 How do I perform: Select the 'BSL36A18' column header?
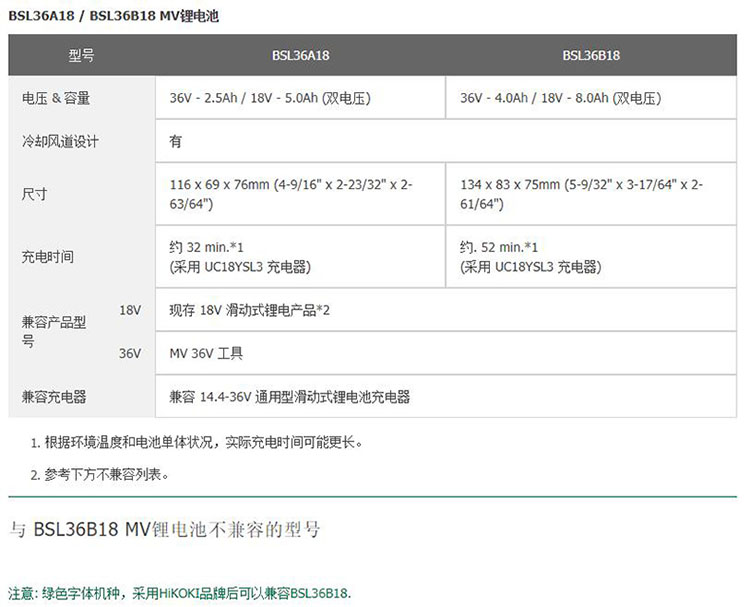click(300, 55)
